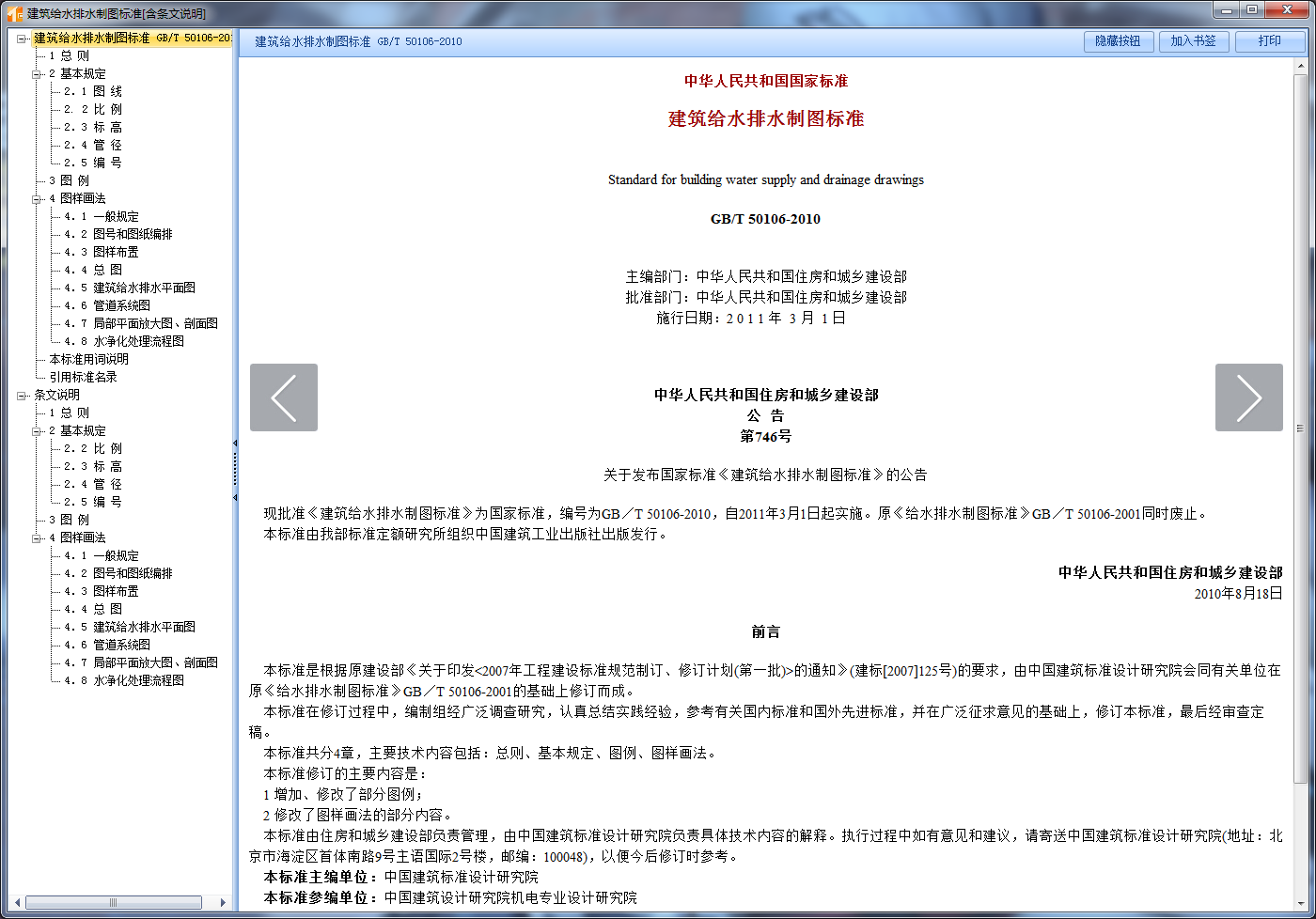This screenshot has height=919, width=1316.
Task: Open 4.6 管道系统图 in the main standard section
Action: pos(107,306)
